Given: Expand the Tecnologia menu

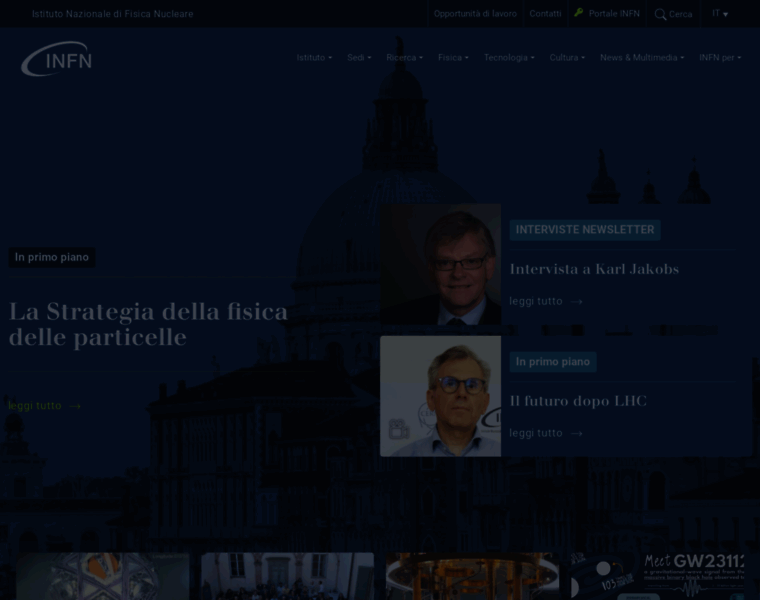Looking at the screenshot, I should point(509,58).
